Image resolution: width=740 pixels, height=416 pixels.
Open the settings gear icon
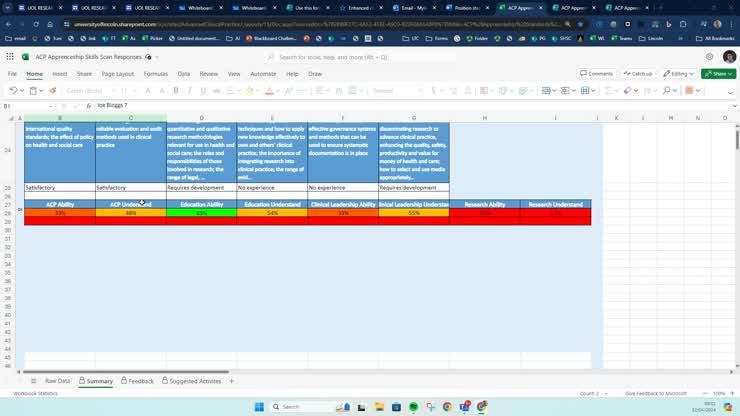pos(709,57)
